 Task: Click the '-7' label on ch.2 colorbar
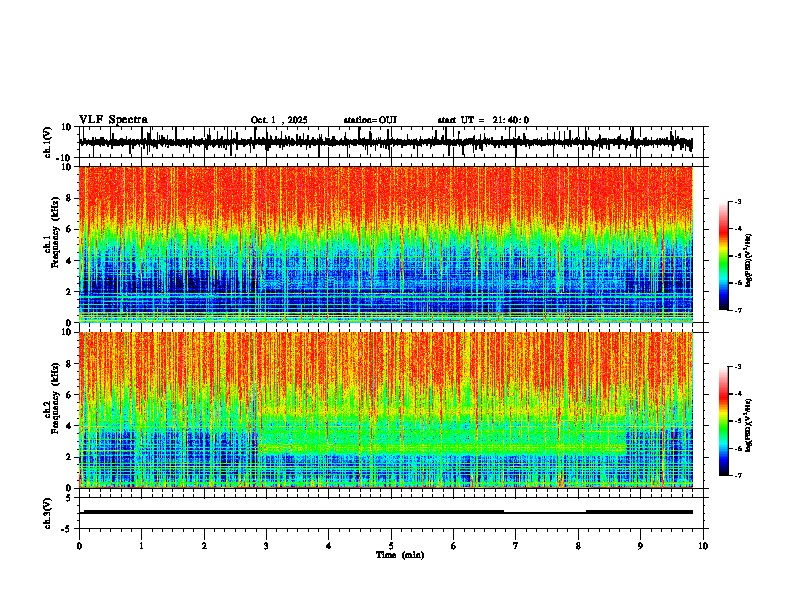coord(737,476)
